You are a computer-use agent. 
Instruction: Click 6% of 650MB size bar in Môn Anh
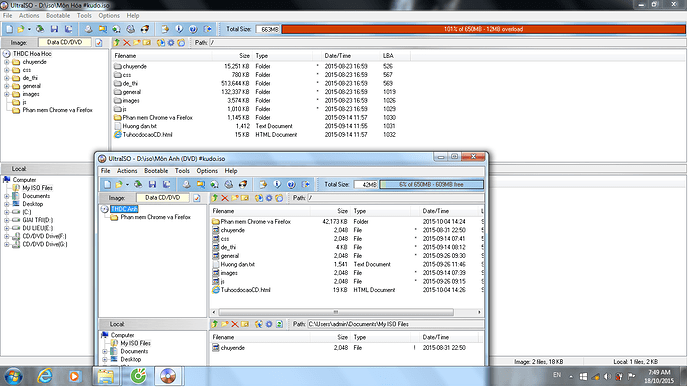pyautogui.click(x=431, y=185)
